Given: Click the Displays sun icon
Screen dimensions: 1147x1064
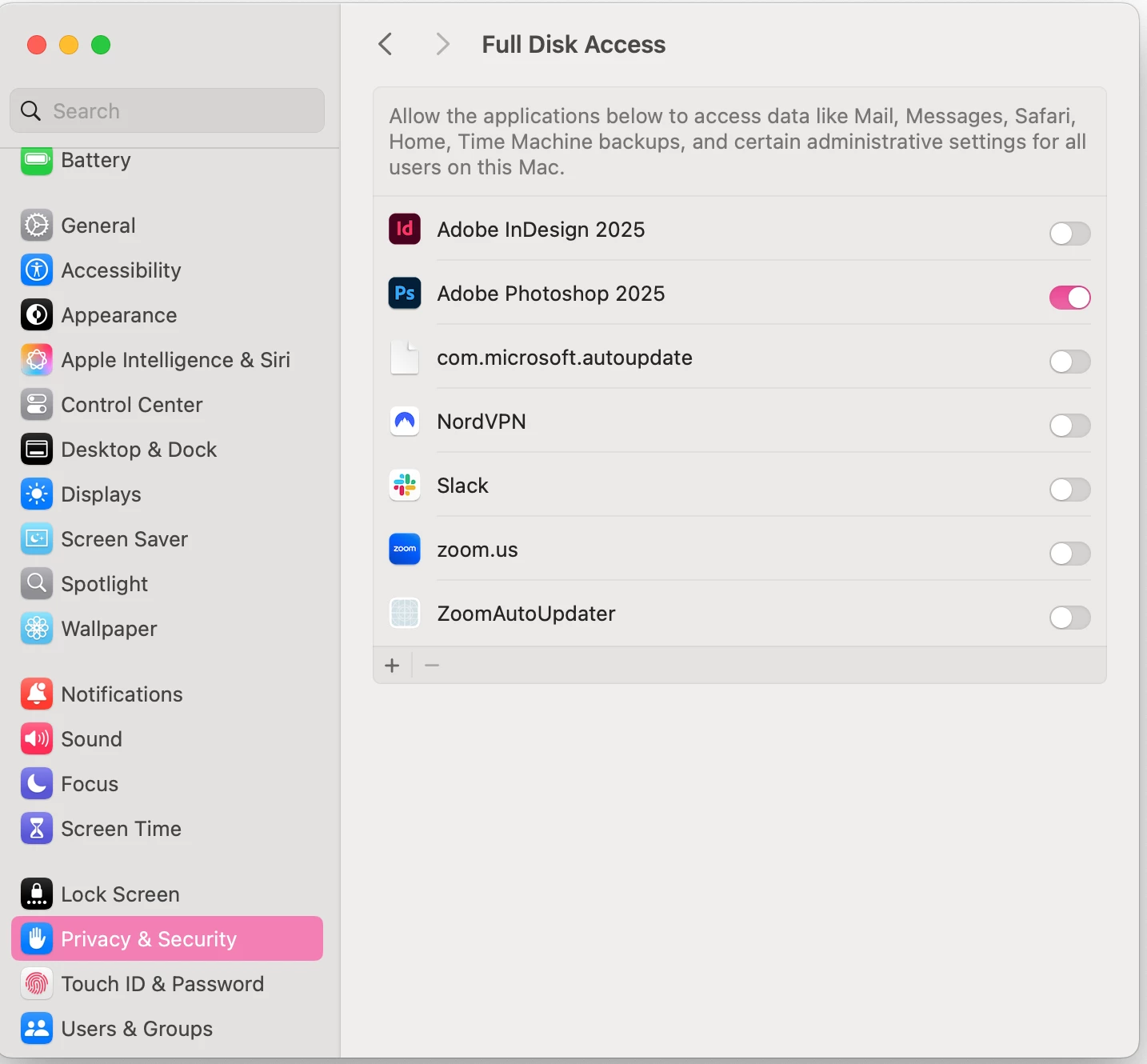Looking at the screenshot, I should tap(37, 494).
